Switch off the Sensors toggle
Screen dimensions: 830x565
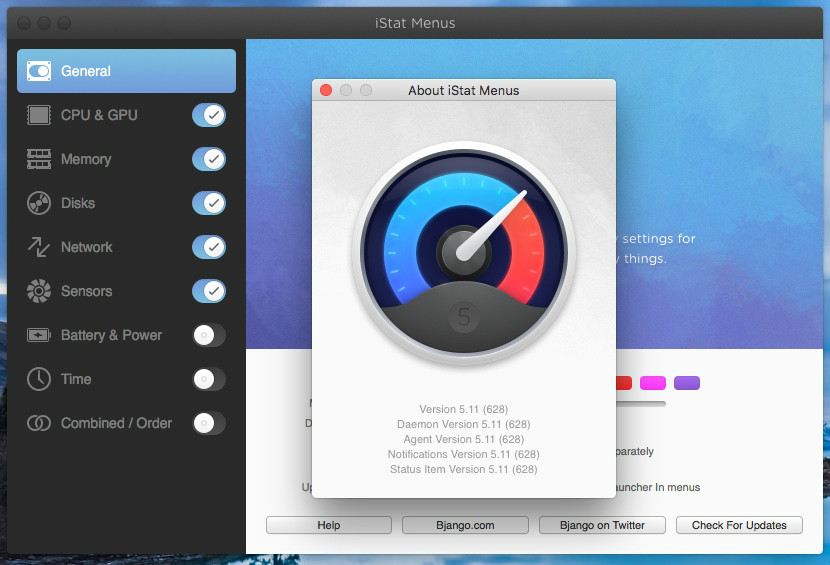tap(209, 291)
